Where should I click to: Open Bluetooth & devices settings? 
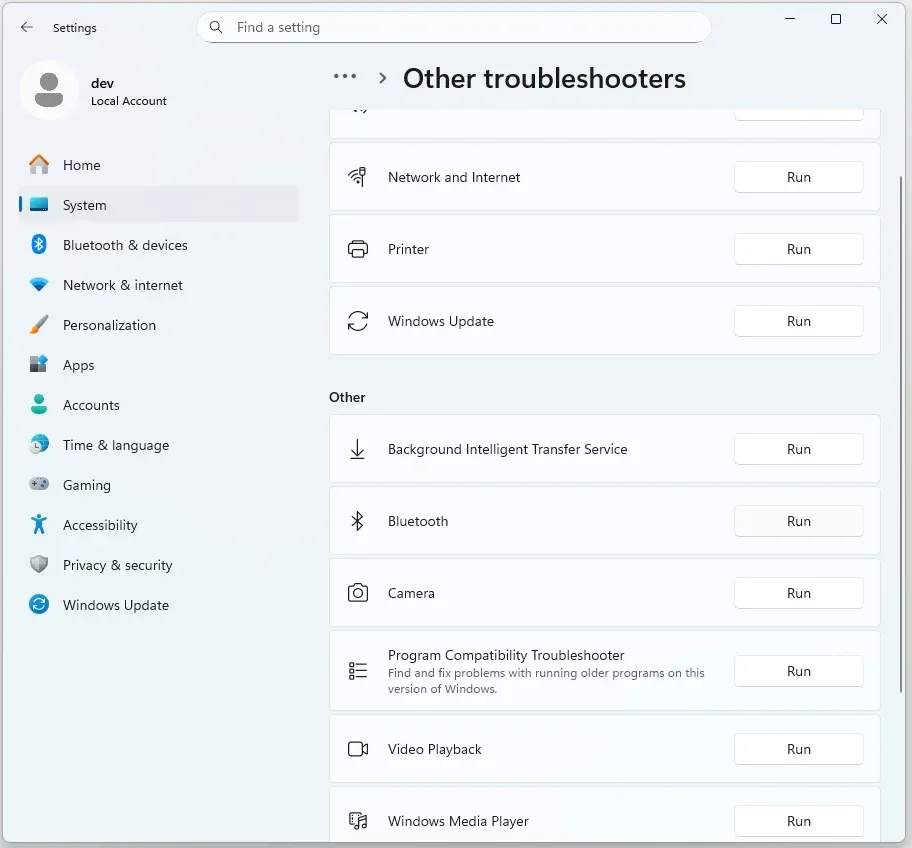pyautogui.click(x=159, y=245)
